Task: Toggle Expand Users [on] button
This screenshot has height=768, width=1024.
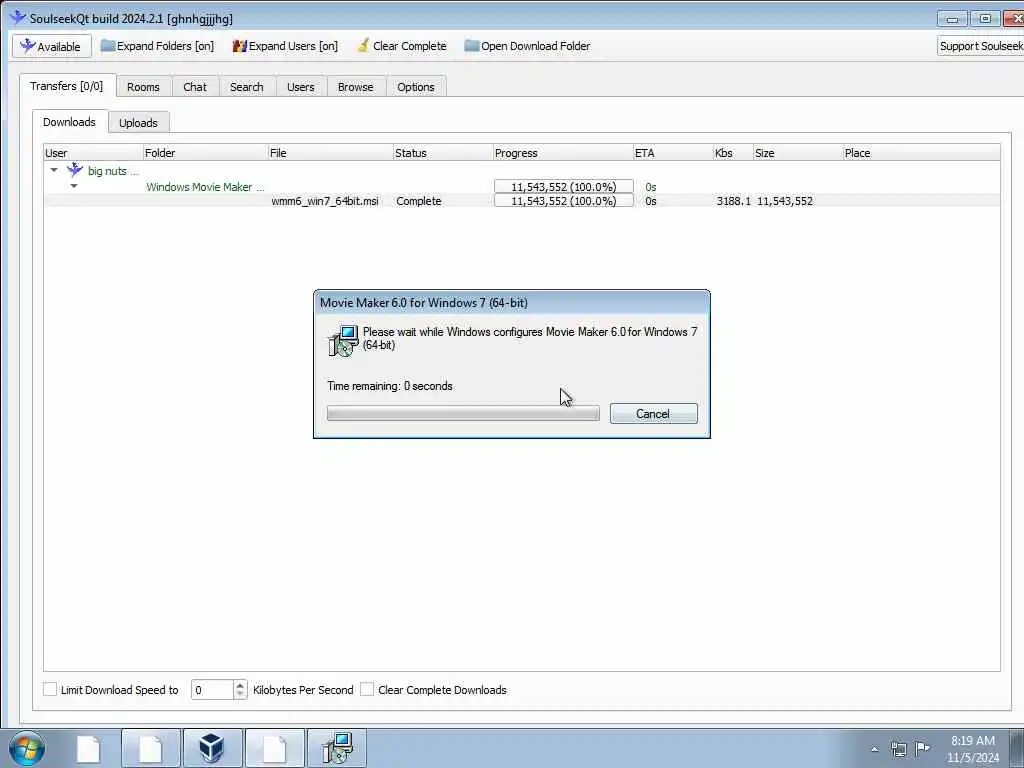Action: tap(285, 46)
